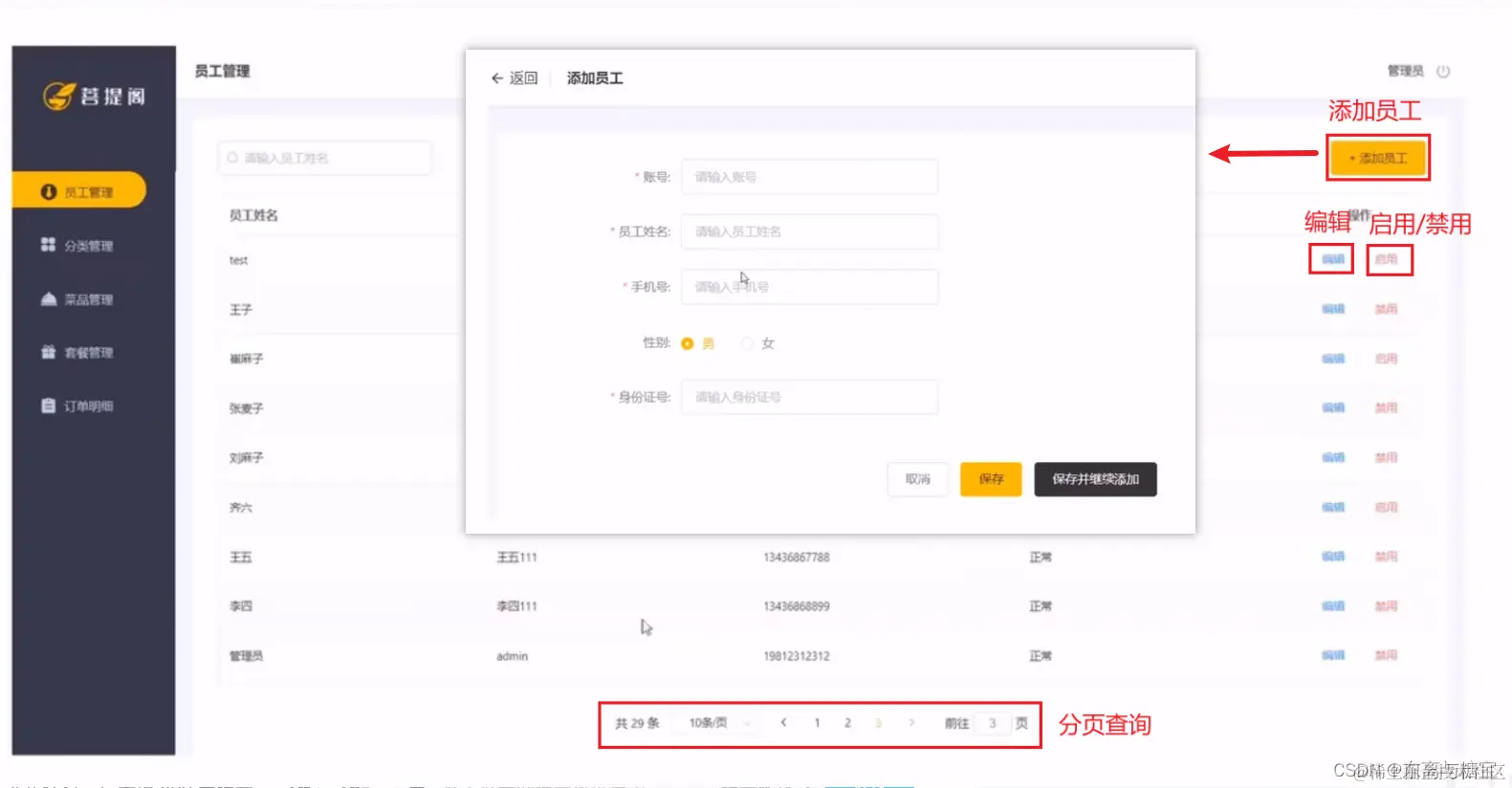Go to previous page with left chevron

[x=783, y=723]
